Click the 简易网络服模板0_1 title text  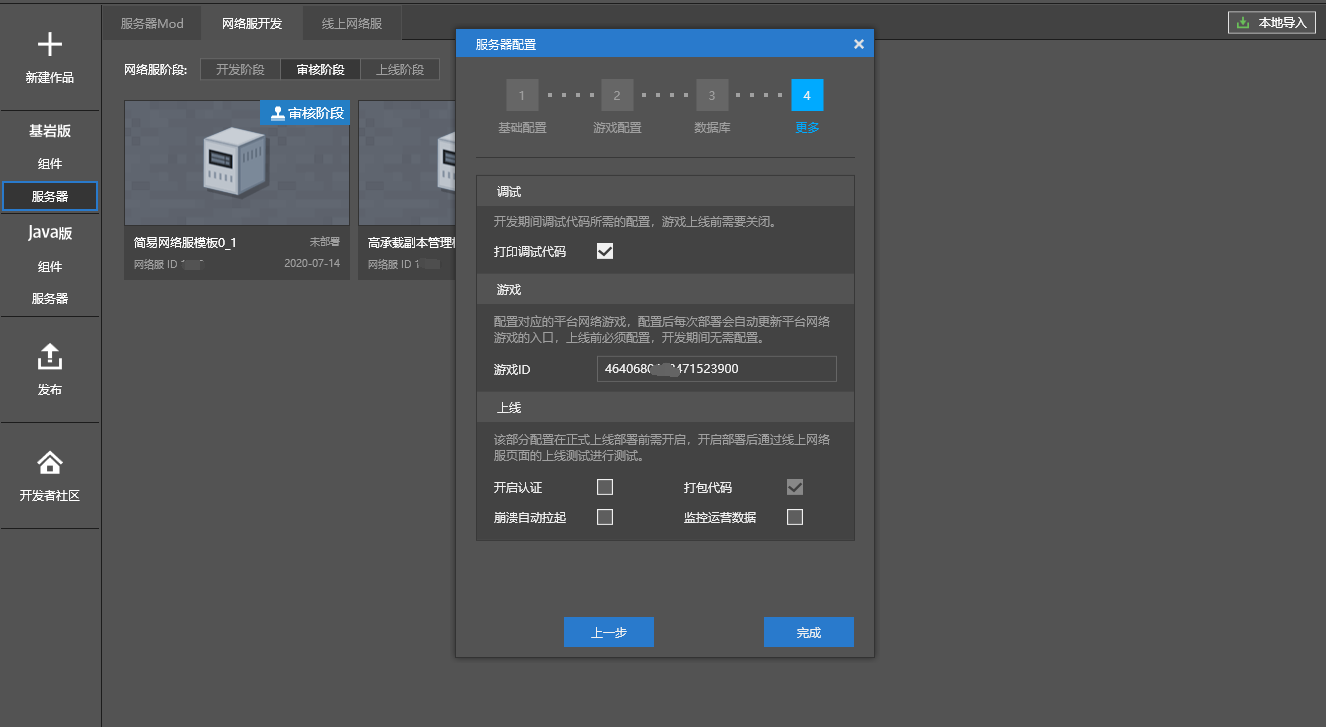point(185,243)
